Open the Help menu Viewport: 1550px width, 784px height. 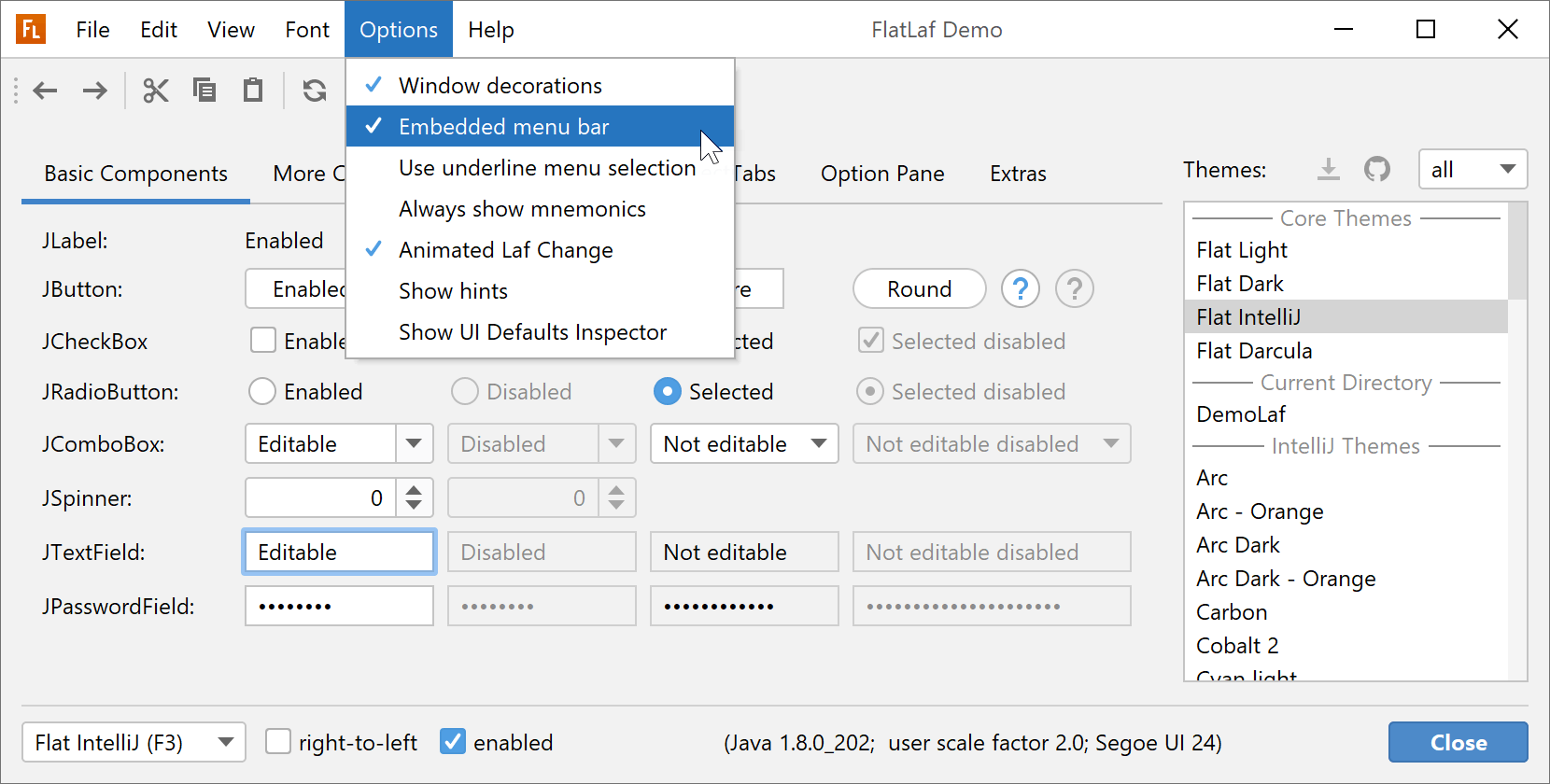coord(491,30)
